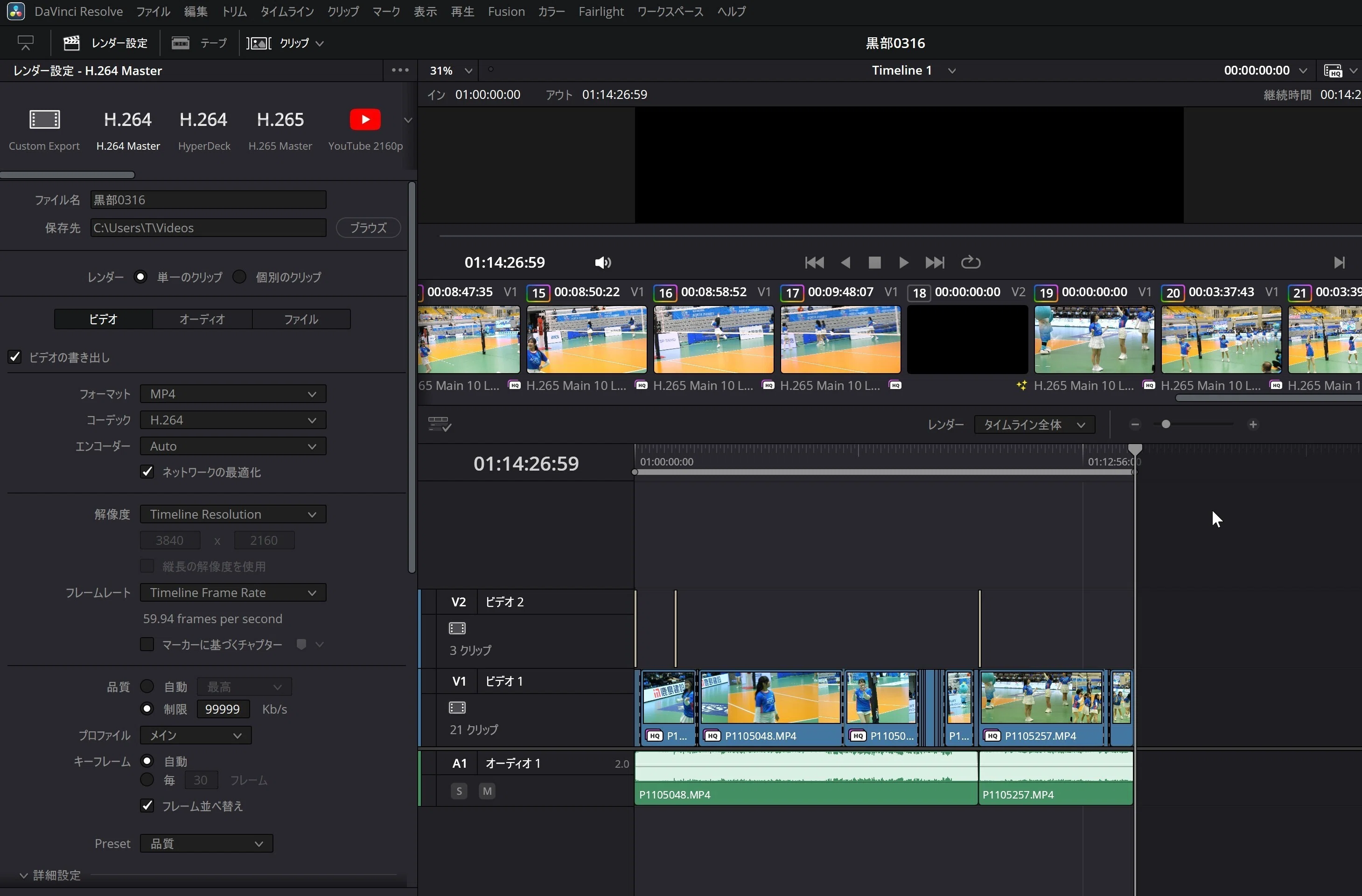Image resolution: width=1362 pixels, height=896 pixels.
Task: Toggle the Export Video checkbox
Action: 15,357
